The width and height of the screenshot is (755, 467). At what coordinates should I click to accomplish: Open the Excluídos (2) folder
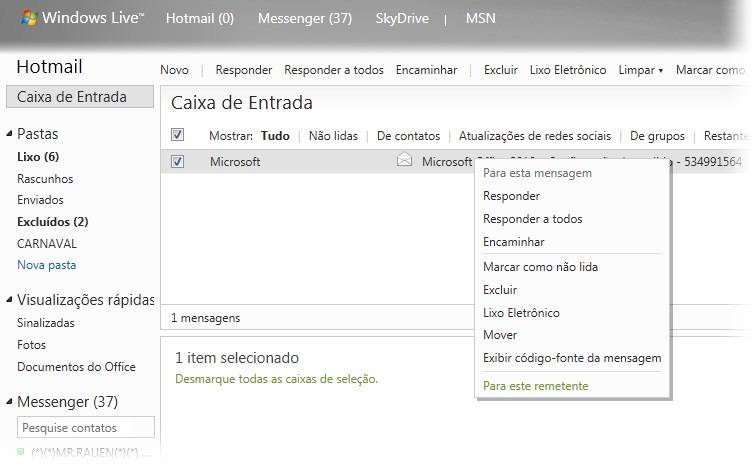[x=52, y=222]
